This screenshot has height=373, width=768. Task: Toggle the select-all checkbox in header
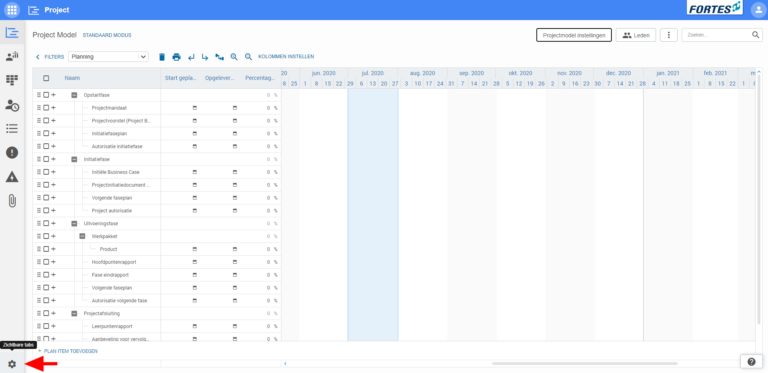pyautogui.click(x=46, y=78)
